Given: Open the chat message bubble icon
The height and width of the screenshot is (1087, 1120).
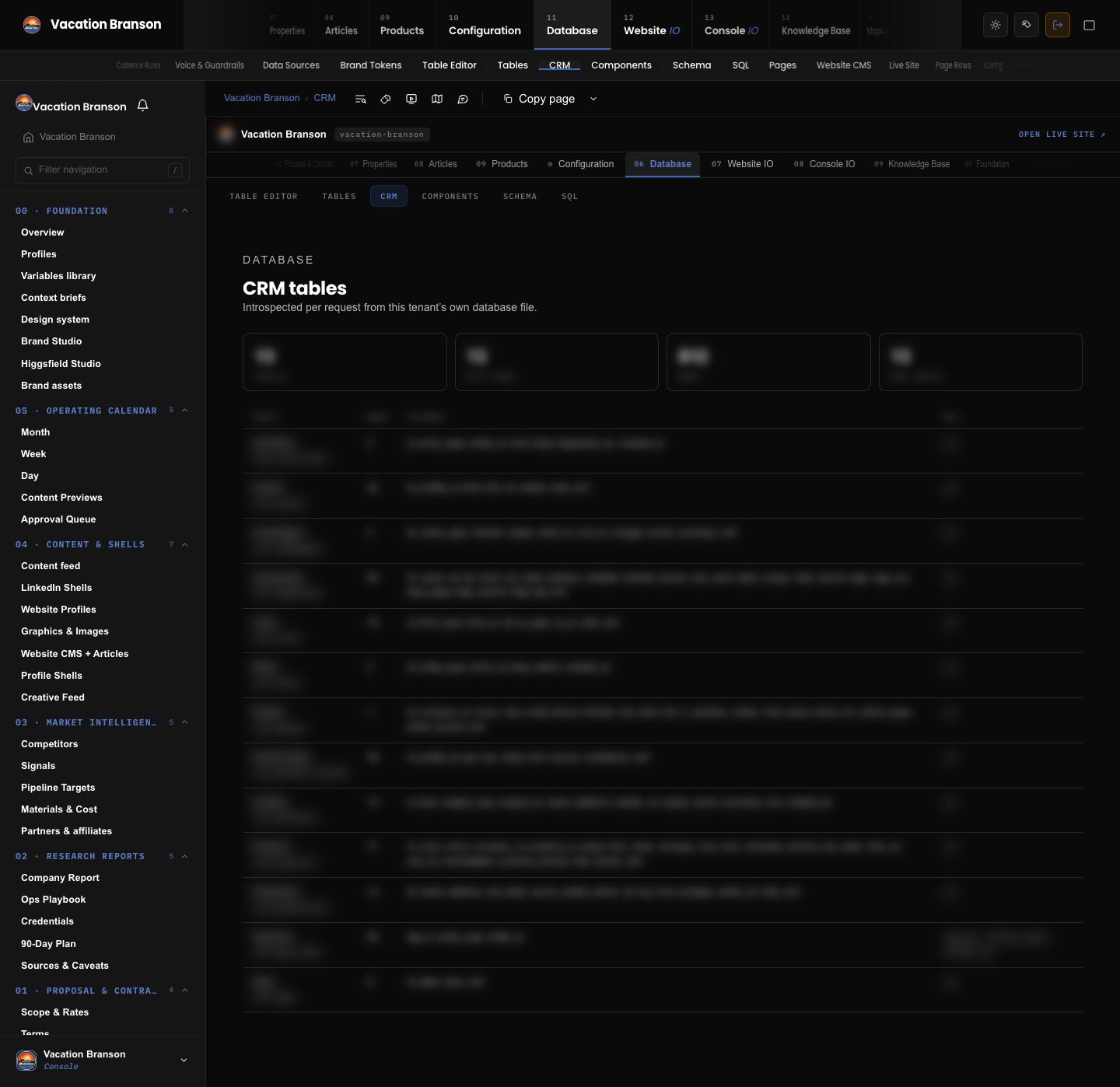Looking at the screenshot, I should coord(463,99).
